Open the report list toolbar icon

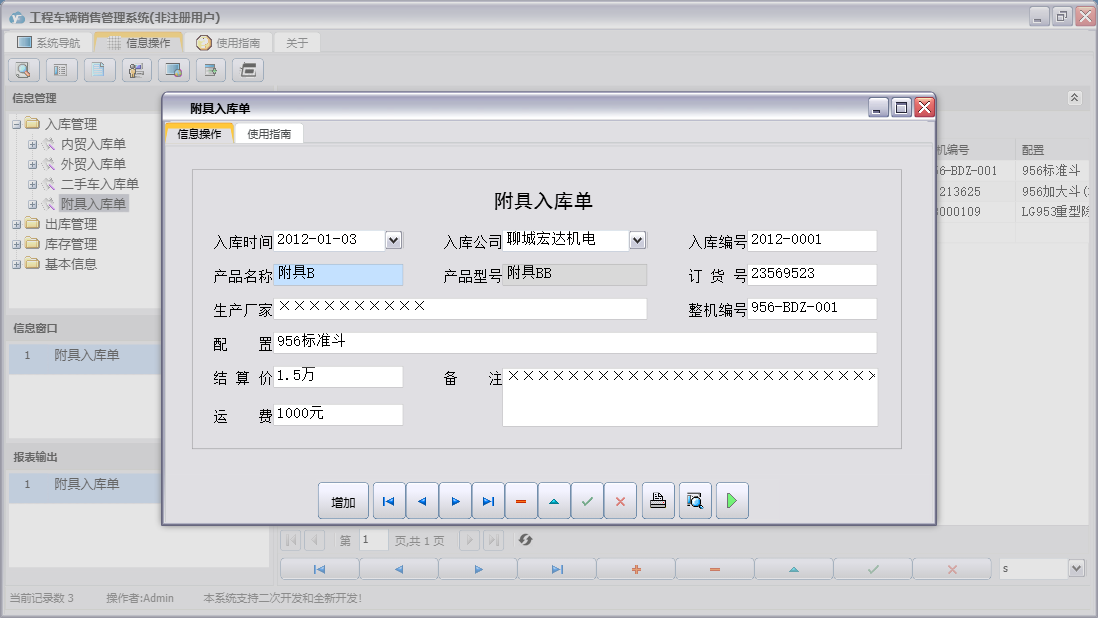(61, 69)
